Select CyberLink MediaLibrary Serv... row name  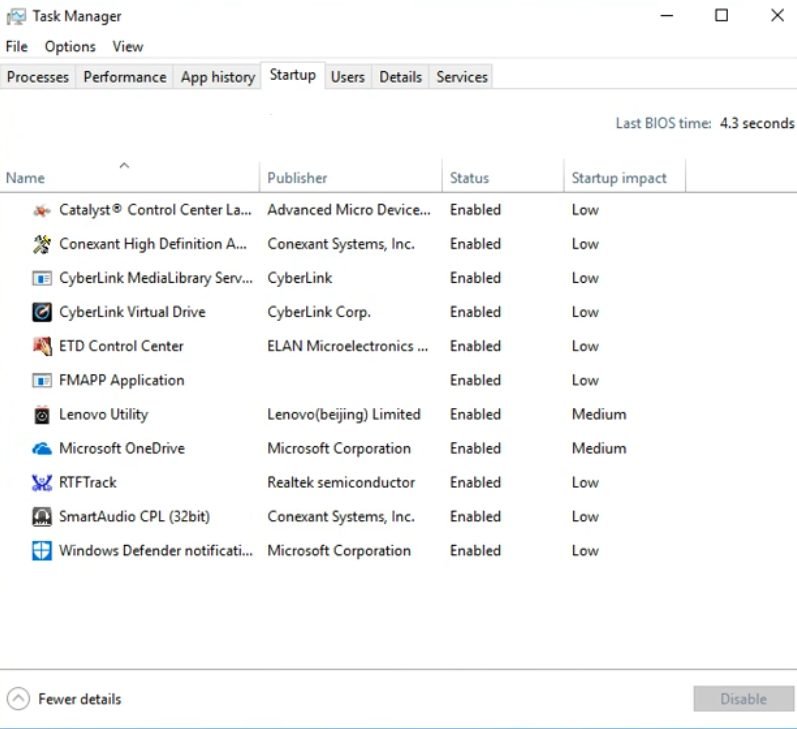pyautogui.click(x=156, y=278)
